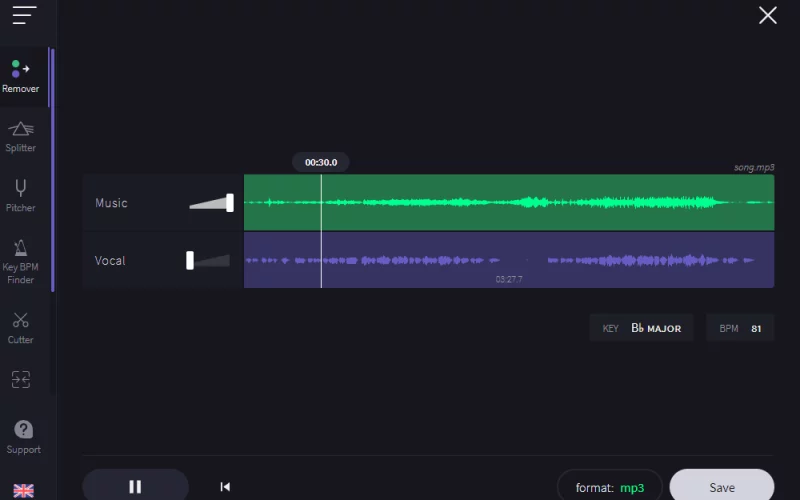Adjust the Vocal volume slider
The image size is (800, 500).
pyautogui.click(x=208, y=261)
